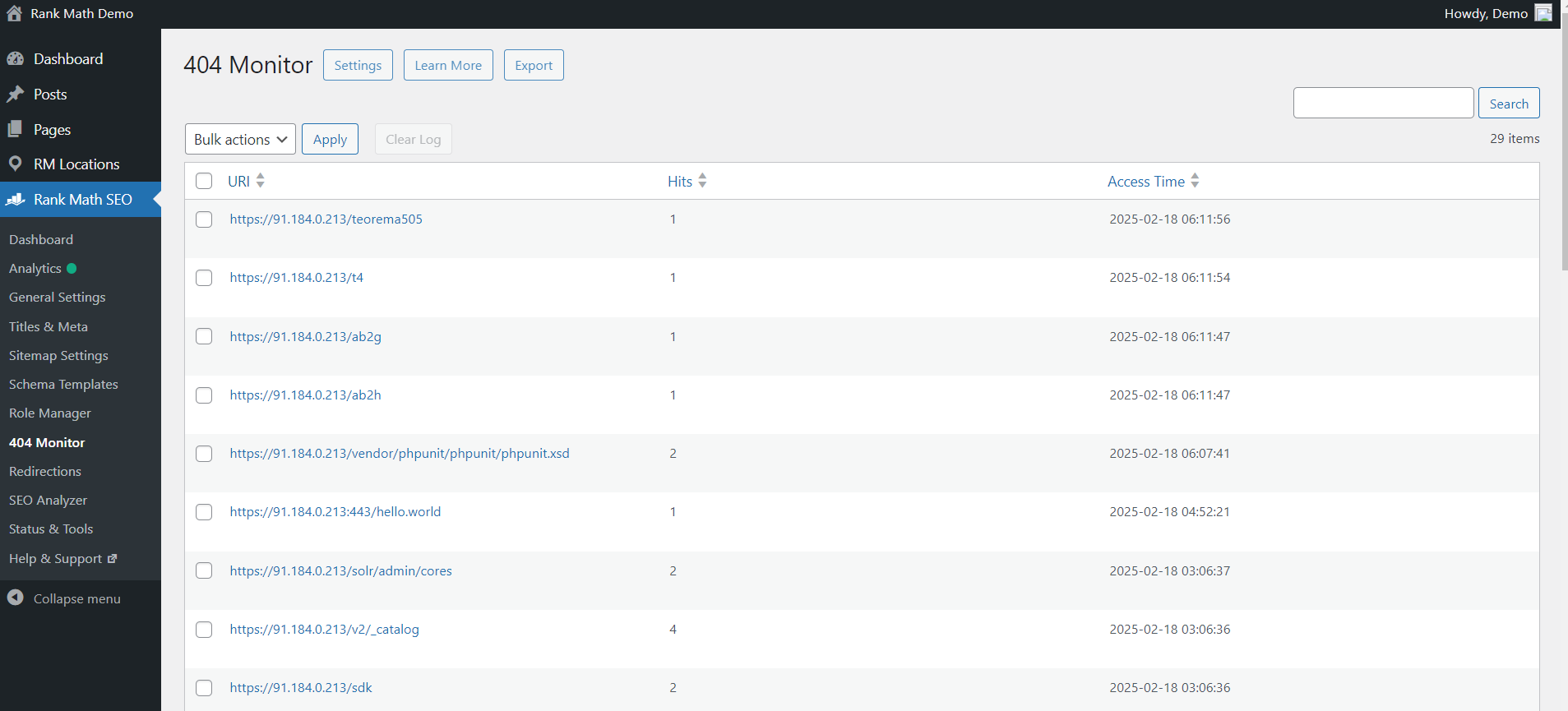
Task: Click the Pages document icon
Action: 15,130
